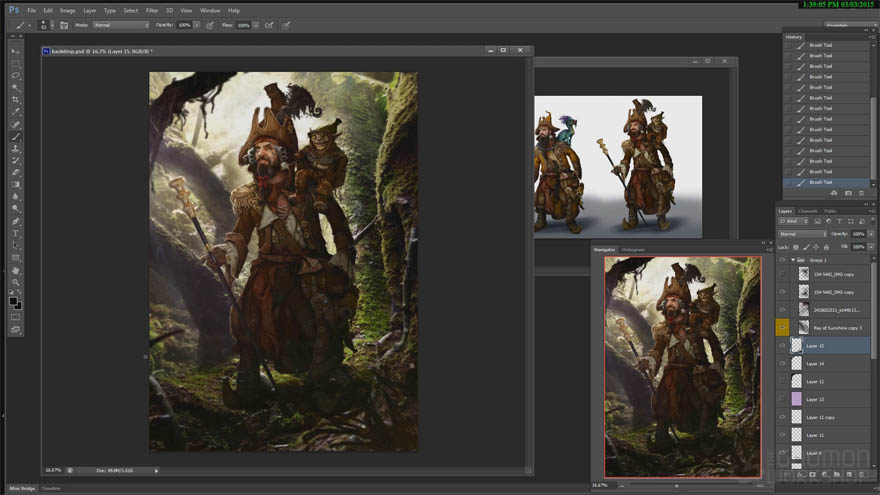This screenshot has width=880, height=495.
Task: Hide the second 154-5442_IMG copy layer
Action: [782, 292]
